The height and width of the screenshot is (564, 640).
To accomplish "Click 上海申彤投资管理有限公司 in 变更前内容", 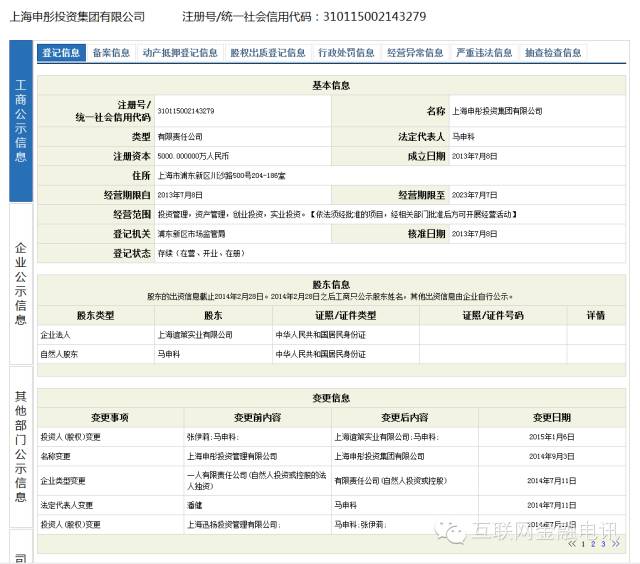I will pyautogui.click(x=232, y=456).
